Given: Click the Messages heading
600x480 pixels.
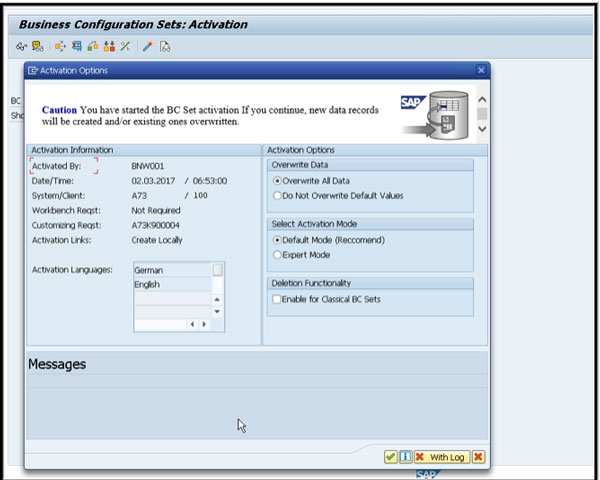Looking at the screenshot, I should [x=57, y=364].
